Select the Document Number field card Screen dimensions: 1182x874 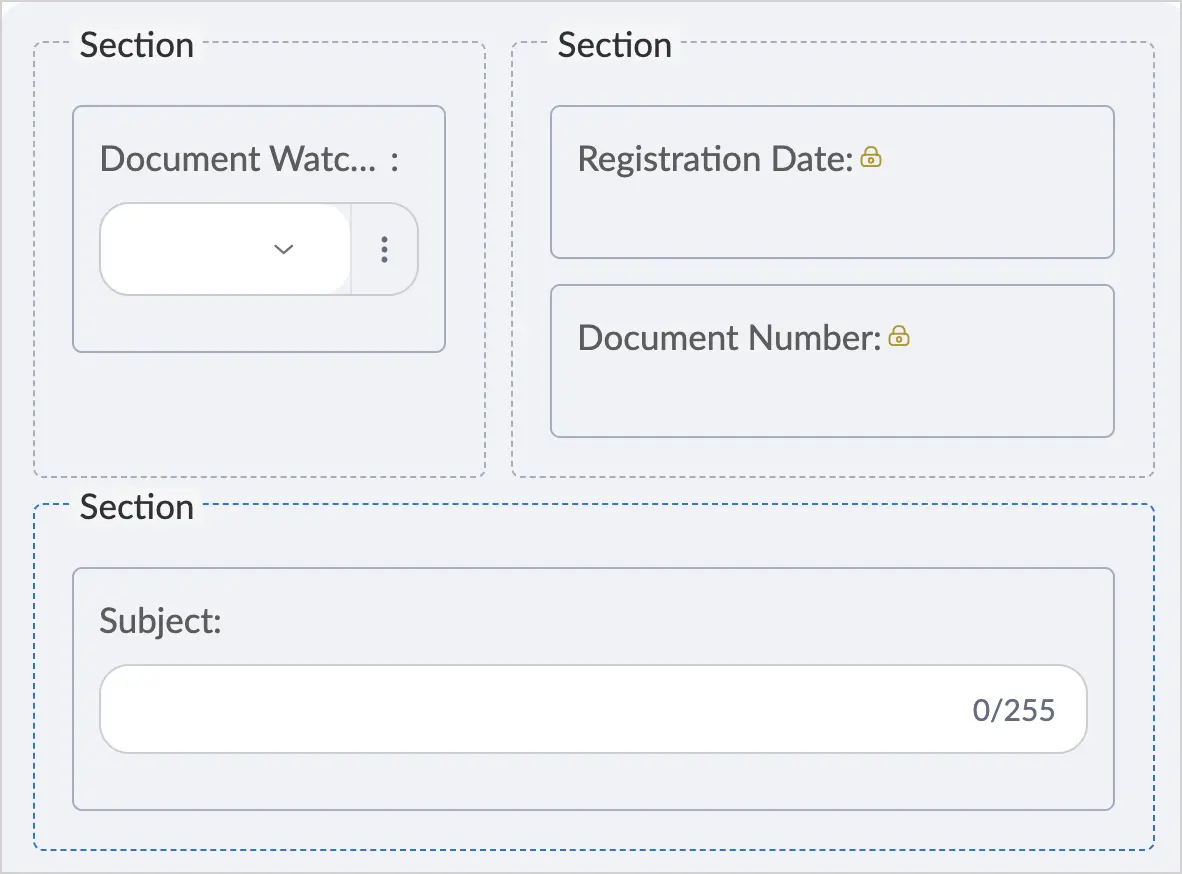832,360
